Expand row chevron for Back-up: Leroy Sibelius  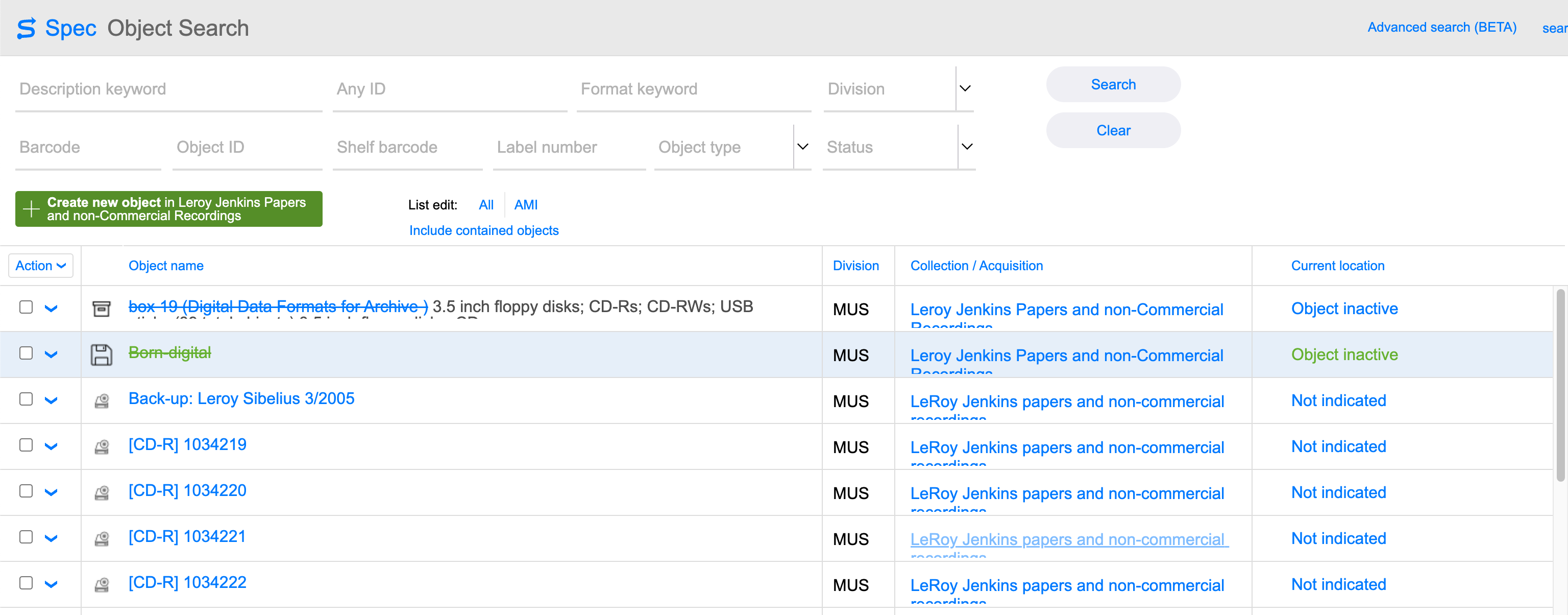51,400
